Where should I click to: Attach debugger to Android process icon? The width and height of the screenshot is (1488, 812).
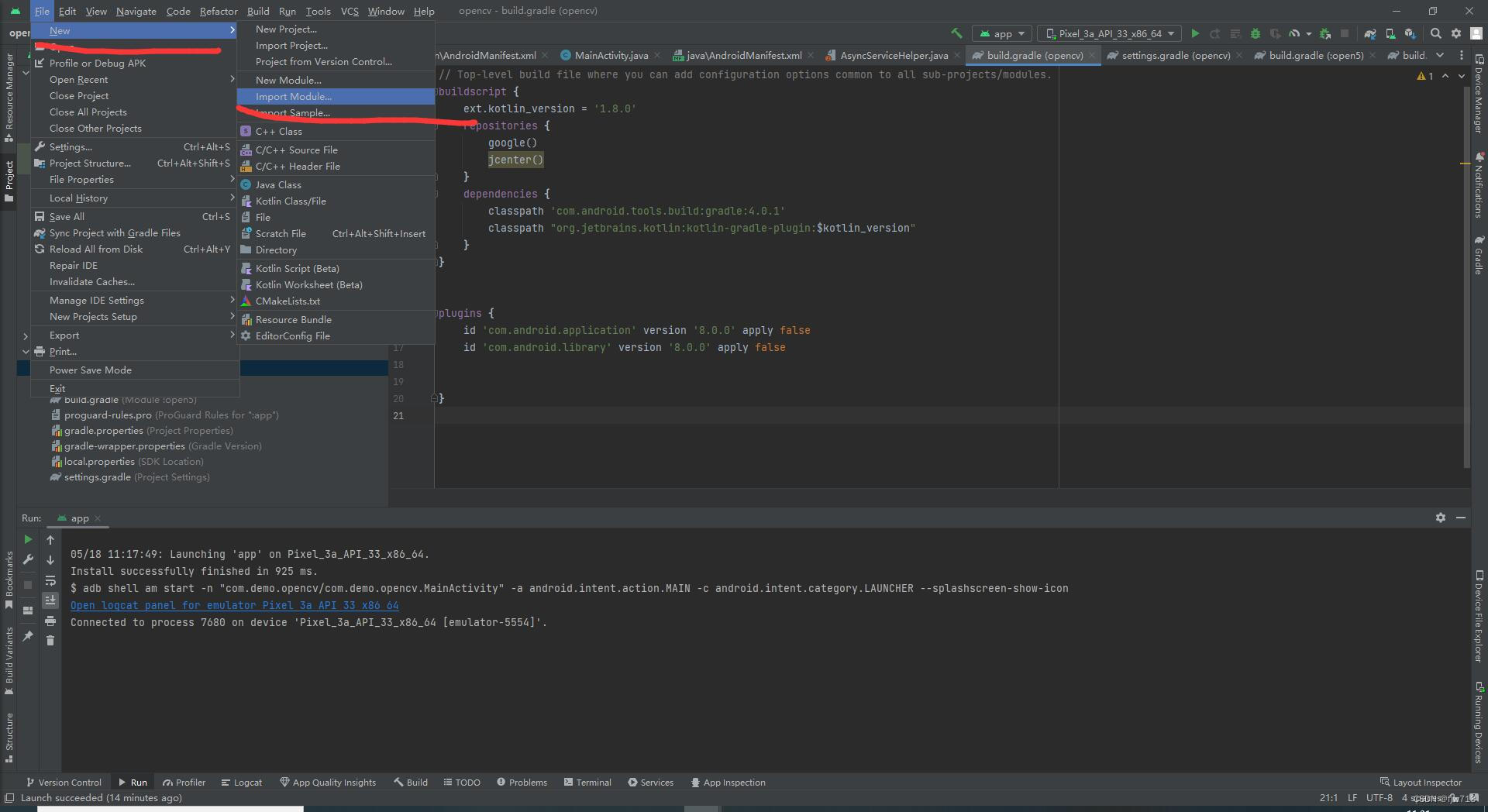(1325, 33)
